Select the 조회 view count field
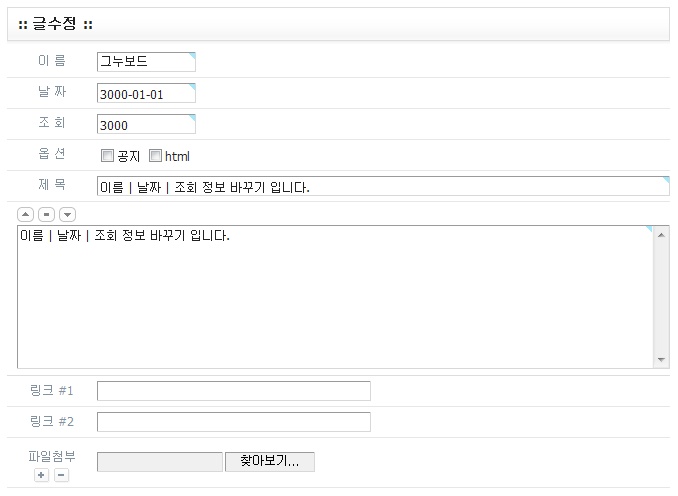Viewport: 678px width, 496px height. [x=146, y=125]
